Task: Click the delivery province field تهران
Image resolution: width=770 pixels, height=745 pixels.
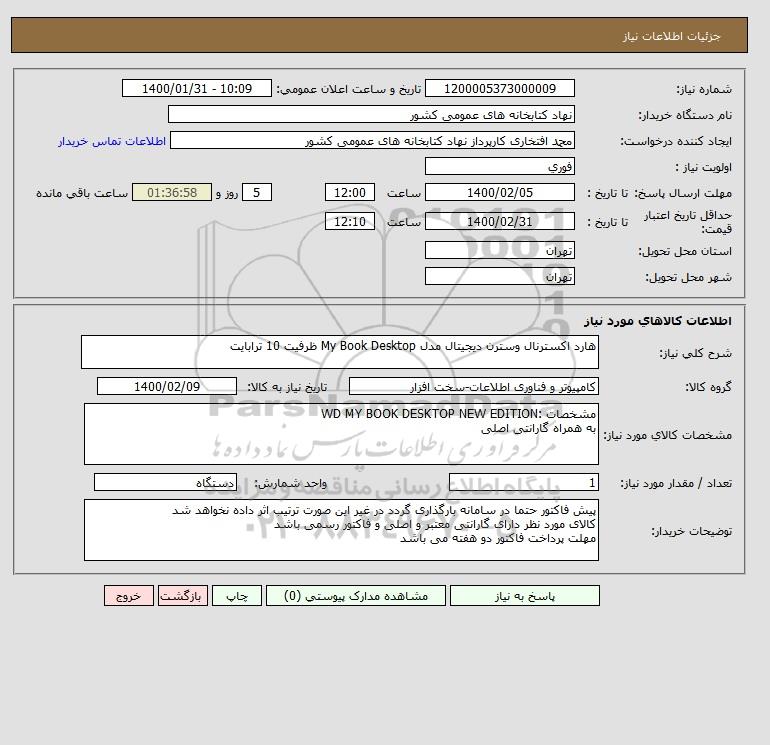Action: [499, 250]
